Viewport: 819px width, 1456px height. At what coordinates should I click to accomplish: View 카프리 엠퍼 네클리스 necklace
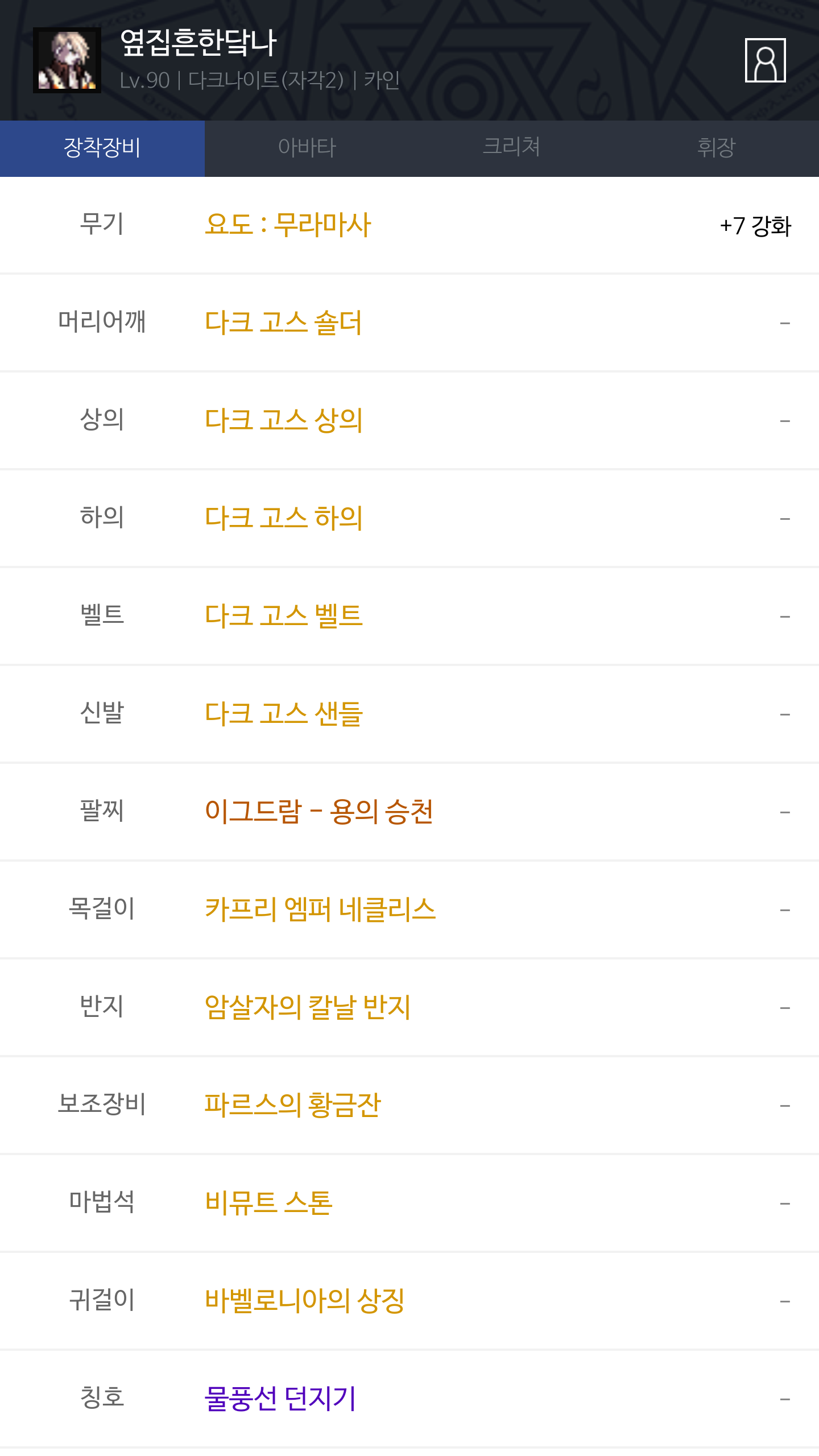point(320,909)
